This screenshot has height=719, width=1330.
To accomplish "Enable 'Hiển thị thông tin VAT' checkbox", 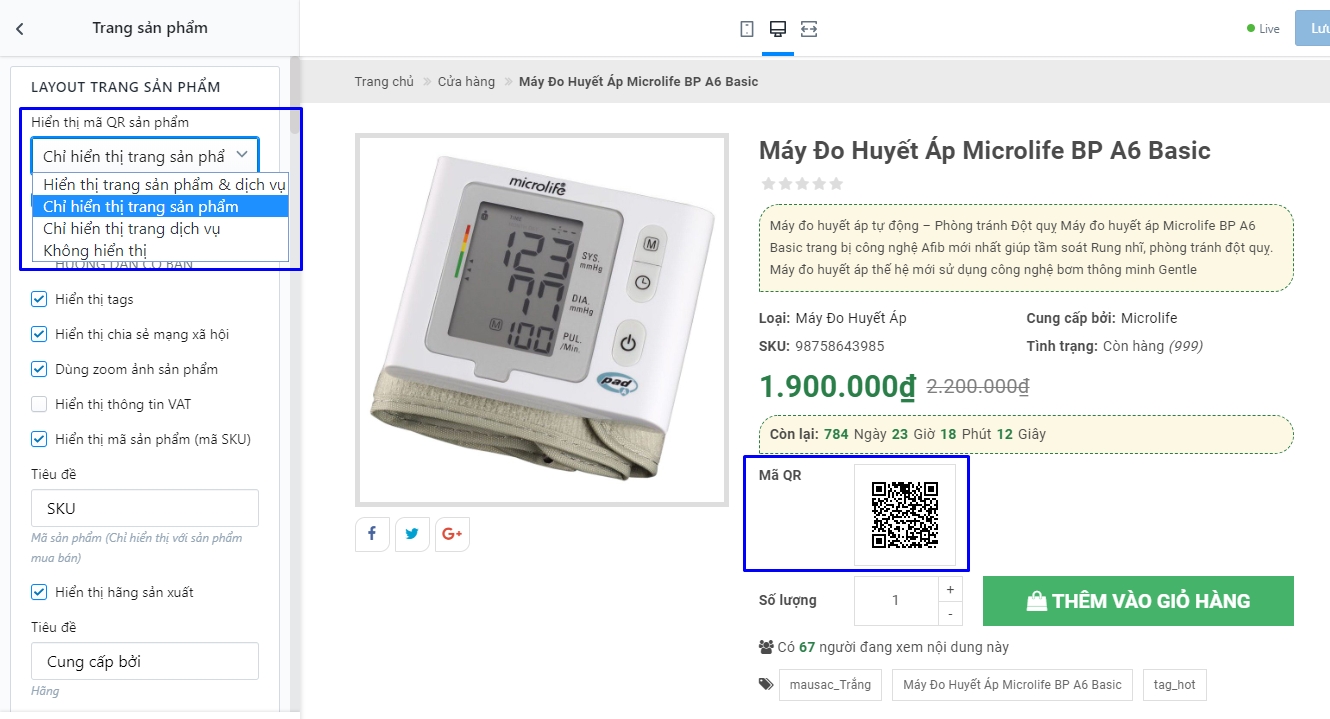I will (39, 404).
